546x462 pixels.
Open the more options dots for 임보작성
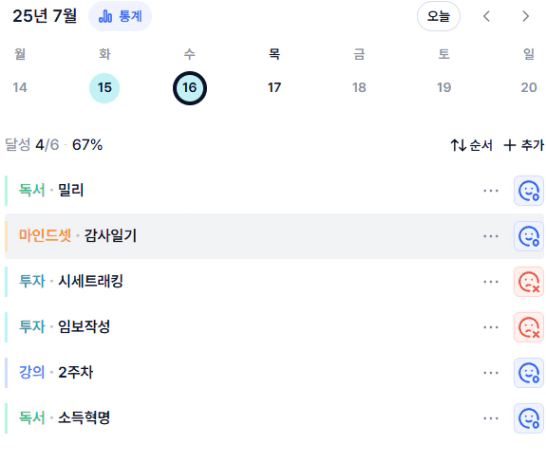[491, 327]
